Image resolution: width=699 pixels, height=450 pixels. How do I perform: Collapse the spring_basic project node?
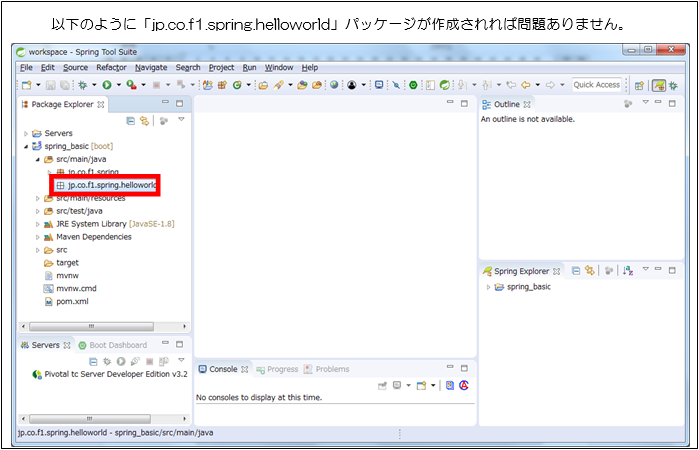click(x=26, y=146)
